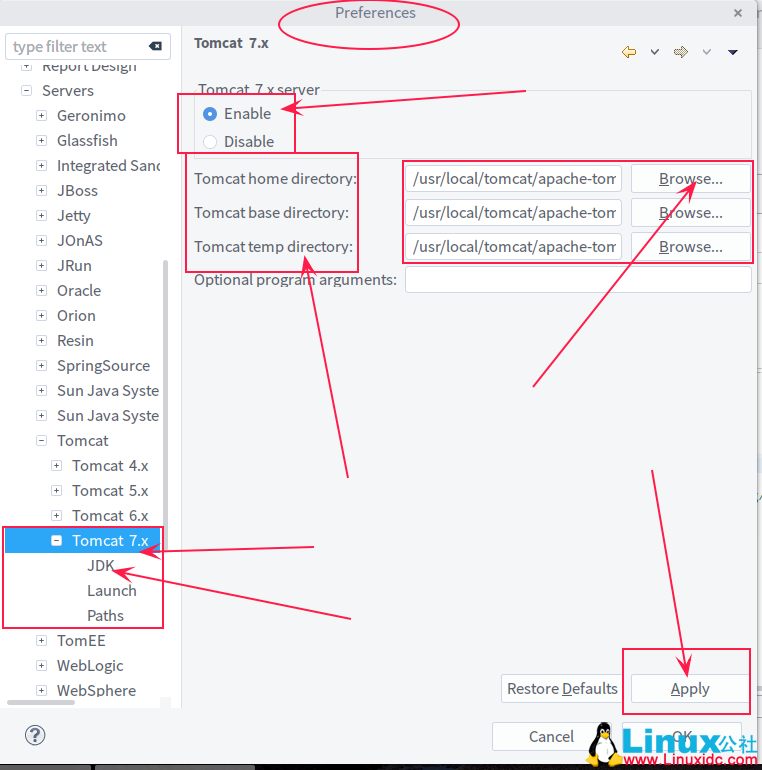Open the JDK settings under Tomcat 7.x
762x770 pixels.
point(101,566)
